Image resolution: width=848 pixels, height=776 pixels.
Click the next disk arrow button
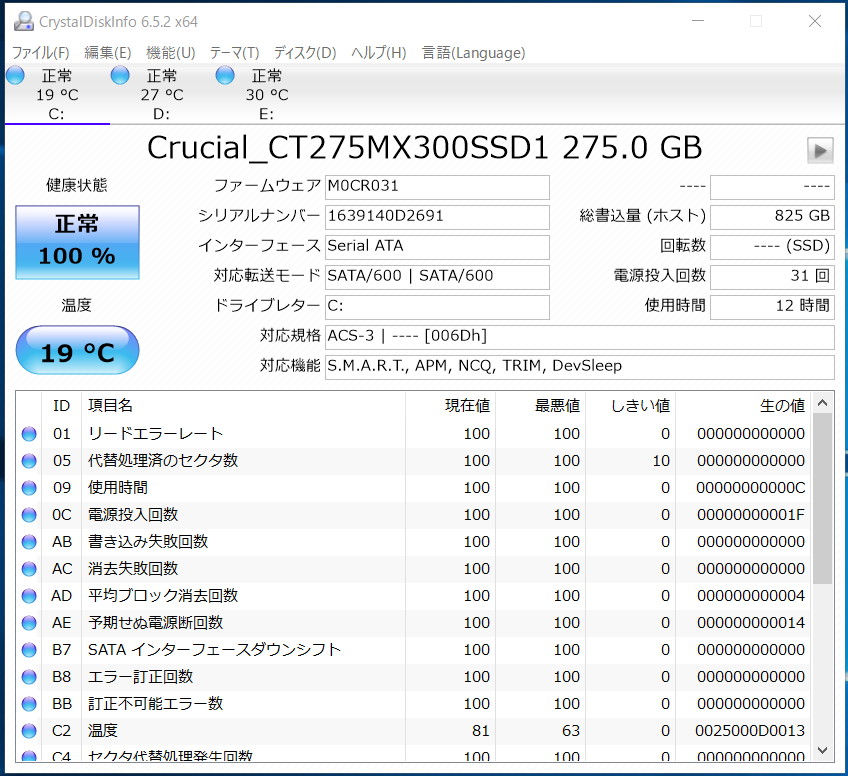click(x=820, y=150)
